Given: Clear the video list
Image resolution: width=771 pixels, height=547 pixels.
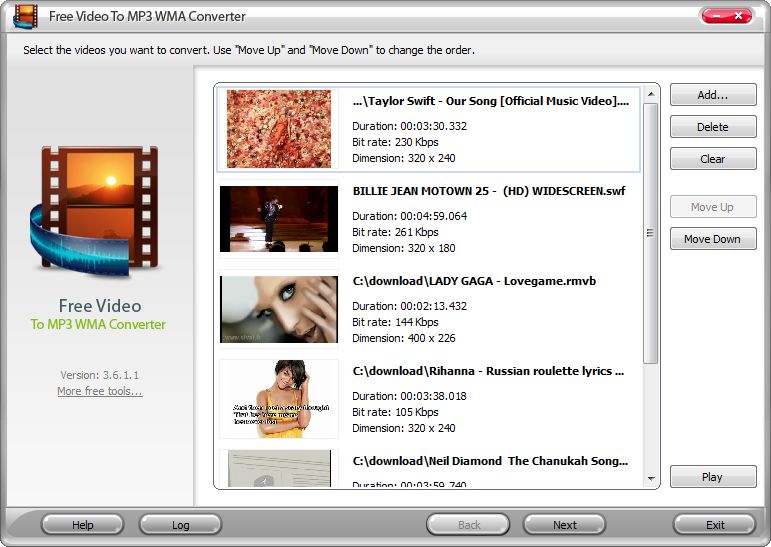Looking at the screenshot, I should [x=713, y=158].
